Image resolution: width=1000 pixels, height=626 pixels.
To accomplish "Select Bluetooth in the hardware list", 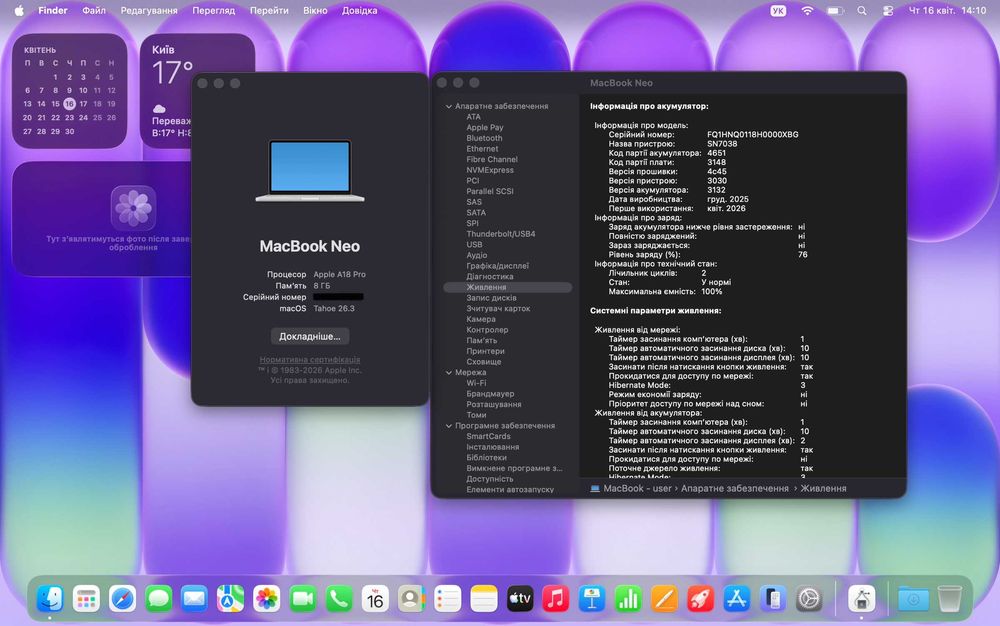I will (484, 138).
